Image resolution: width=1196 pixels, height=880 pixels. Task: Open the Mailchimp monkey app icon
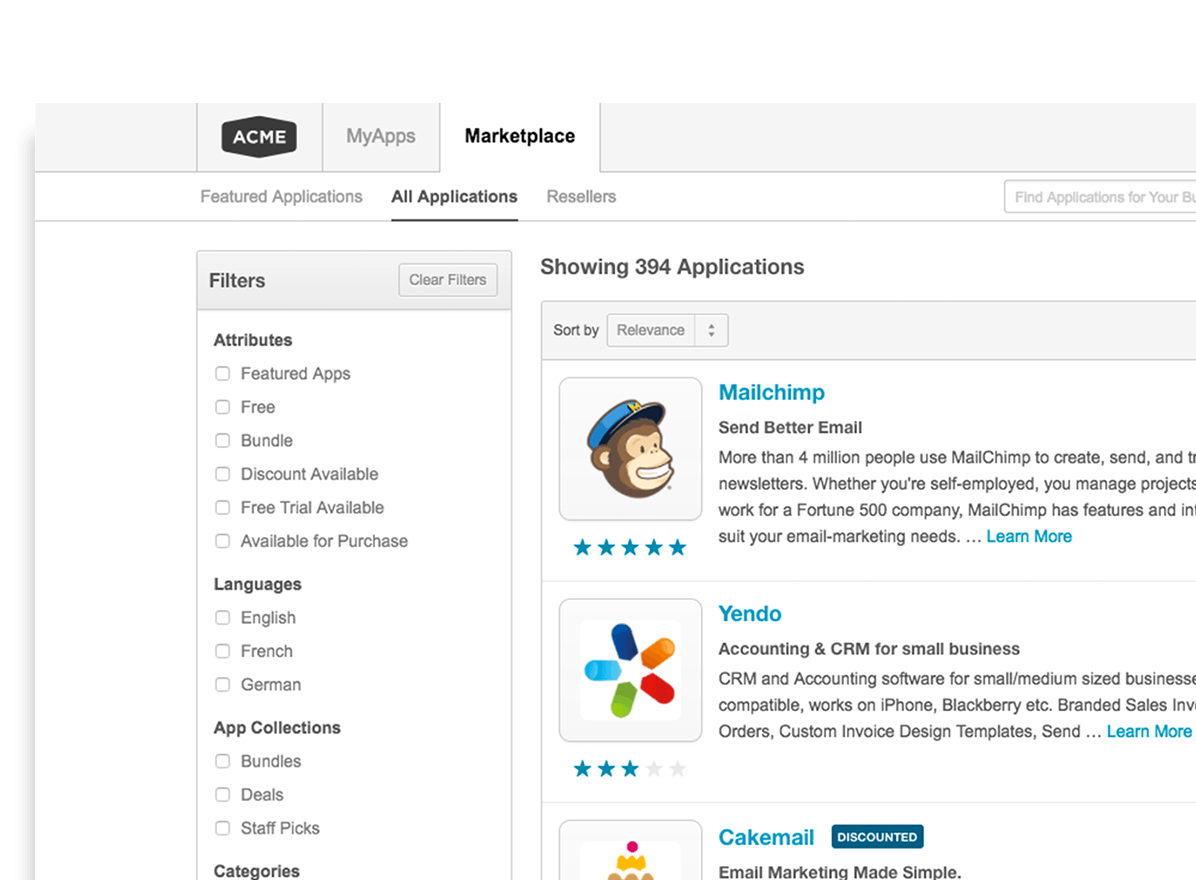pos(630,449)
